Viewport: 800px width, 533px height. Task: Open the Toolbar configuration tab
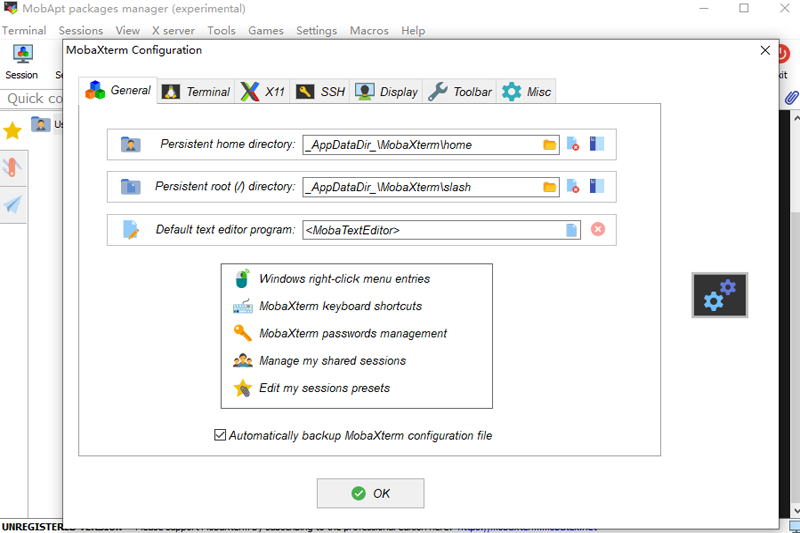(x=460, y=92)
